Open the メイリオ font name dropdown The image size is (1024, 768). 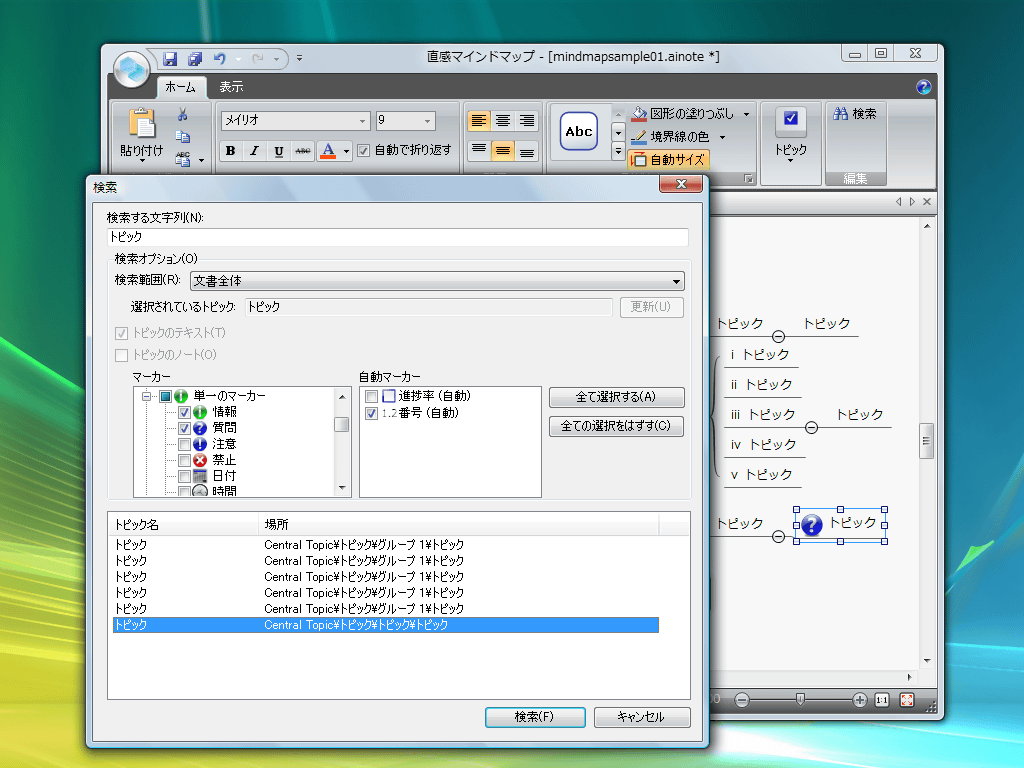click(362, 121)
